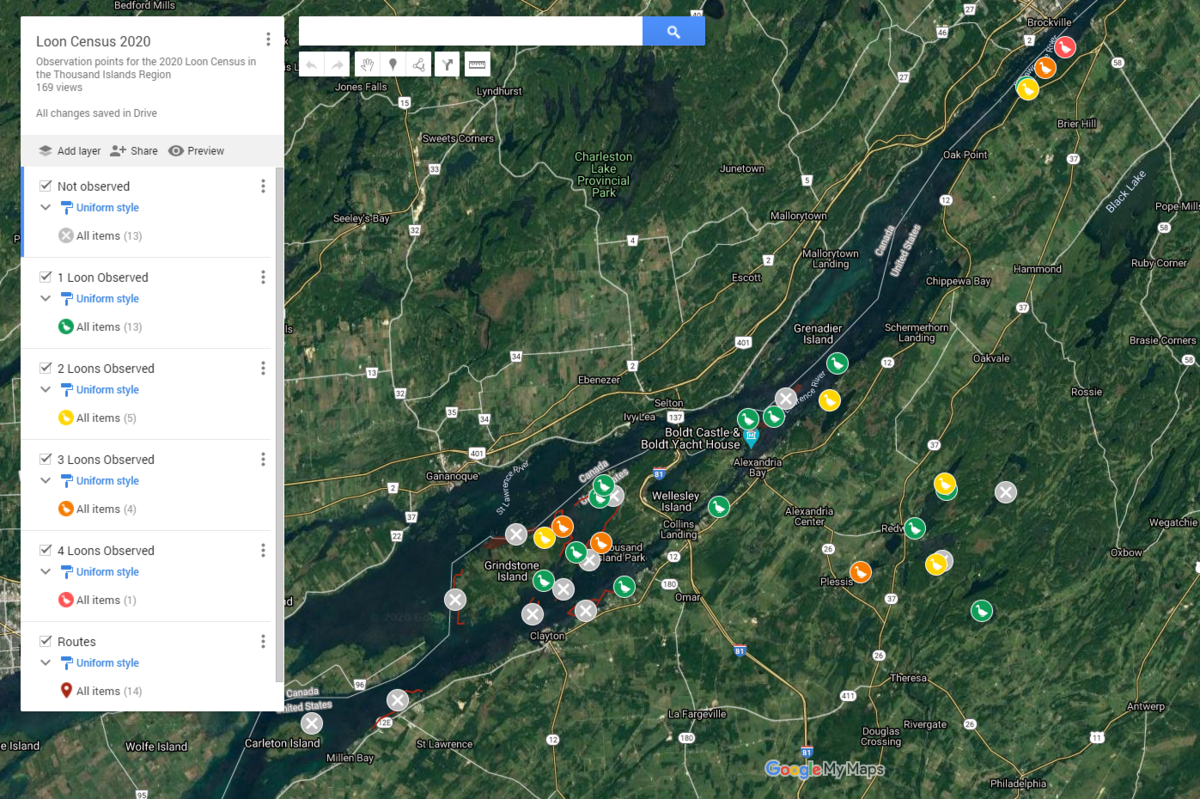Hide the Routes layer via checkbox

[45, 641]
